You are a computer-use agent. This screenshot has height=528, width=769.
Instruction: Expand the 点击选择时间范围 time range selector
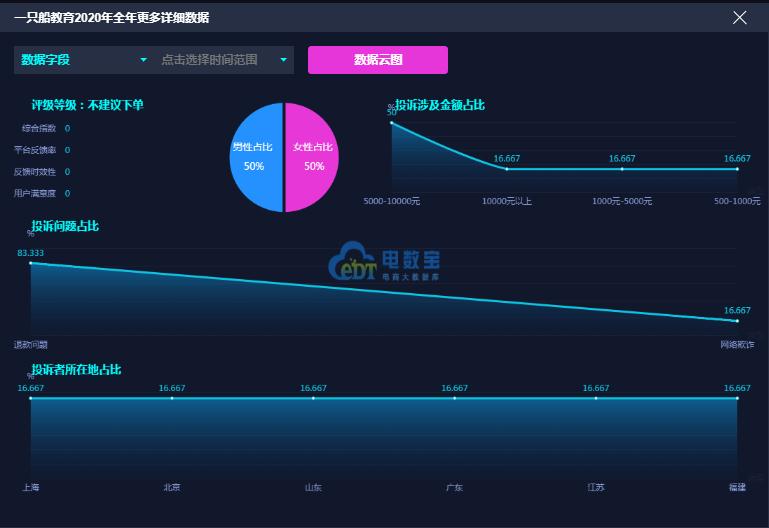224,60
